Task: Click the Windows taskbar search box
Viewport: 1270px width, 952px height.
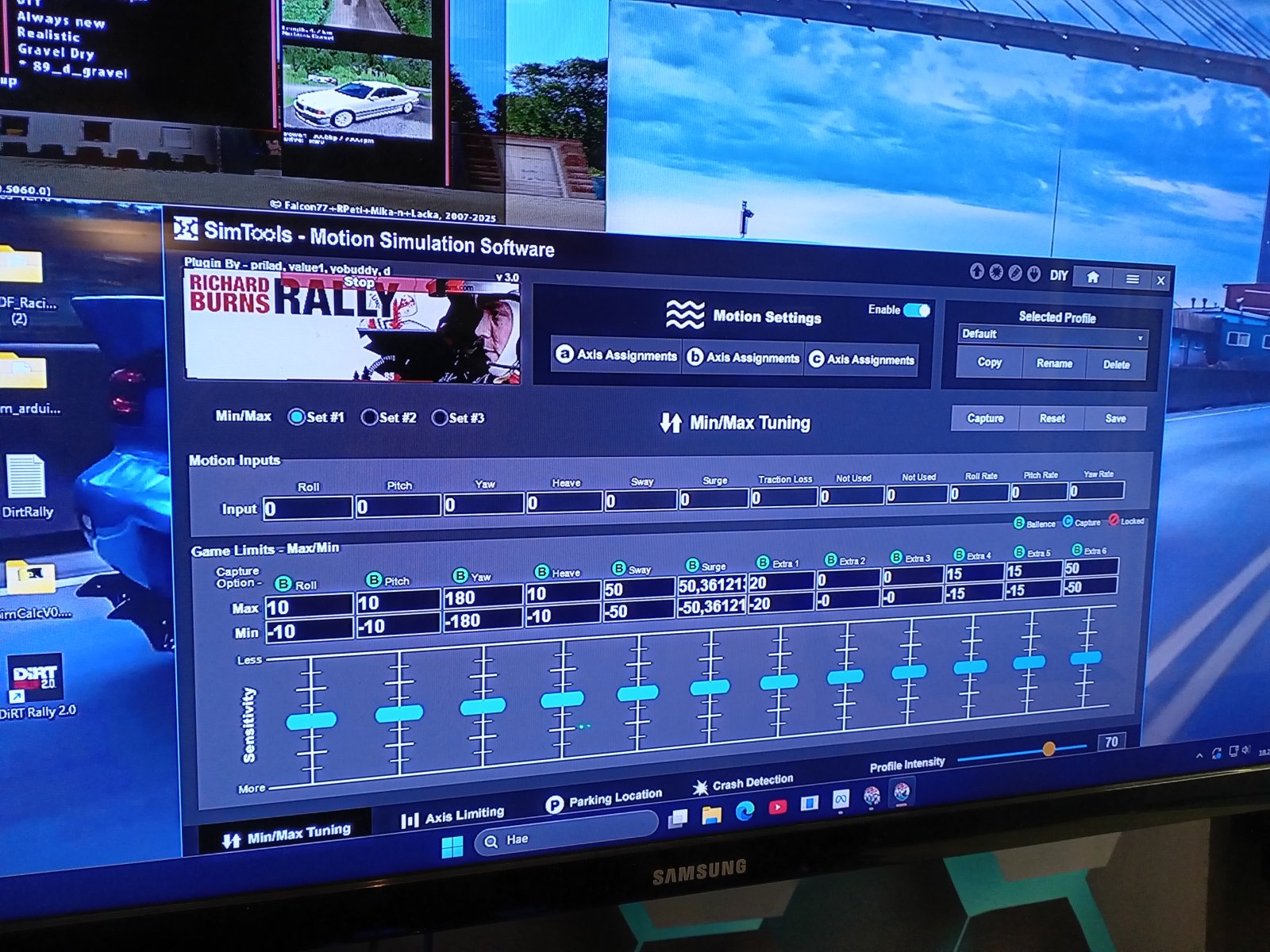Action: (x=567, y=835)
